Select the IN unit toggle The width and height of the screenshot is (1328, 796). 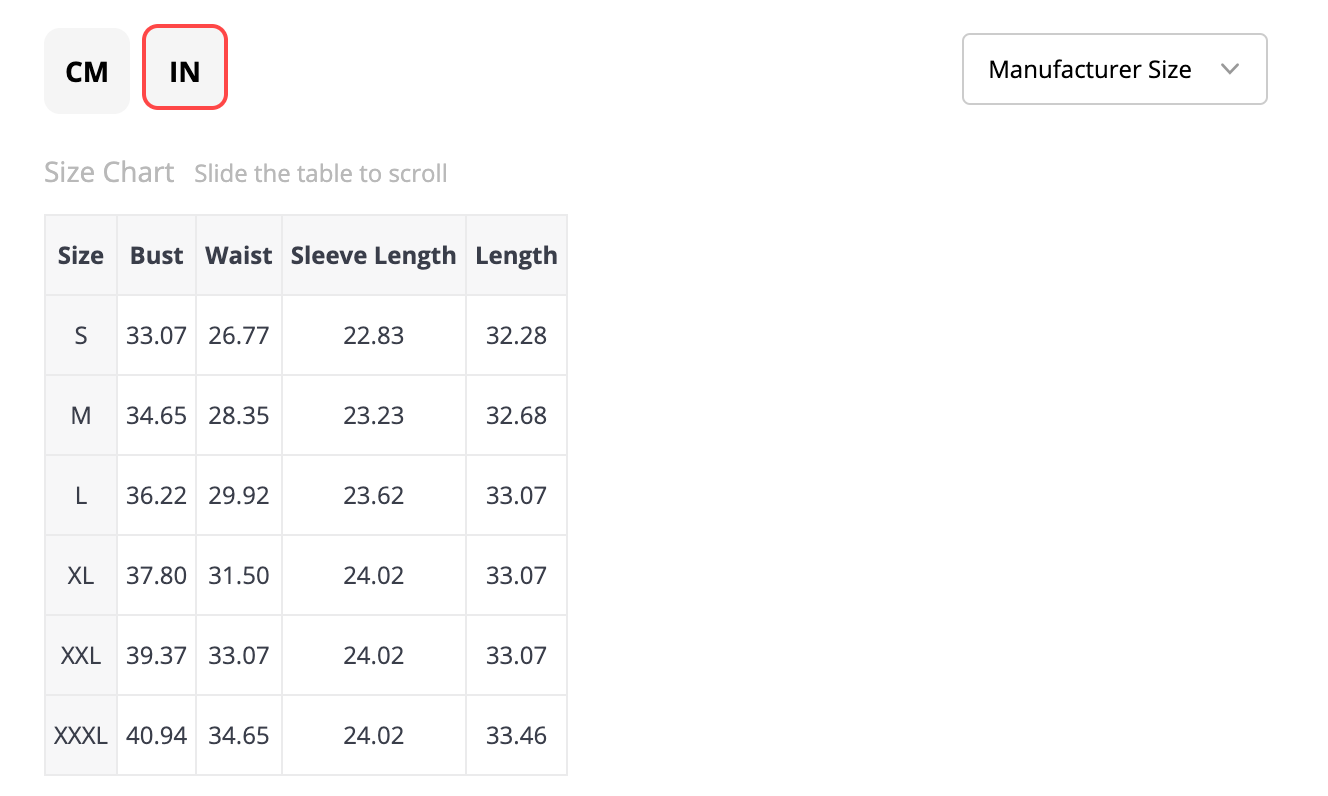click(x=185, y=68)
